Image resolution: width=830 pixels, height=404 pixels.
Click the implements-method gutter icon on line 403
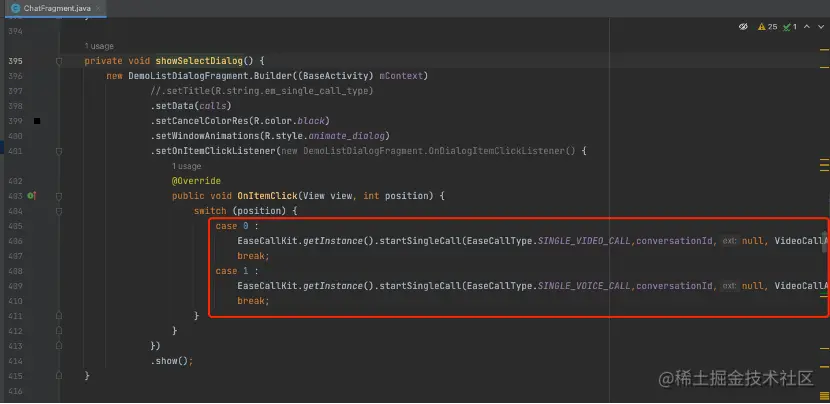point(31,196)
